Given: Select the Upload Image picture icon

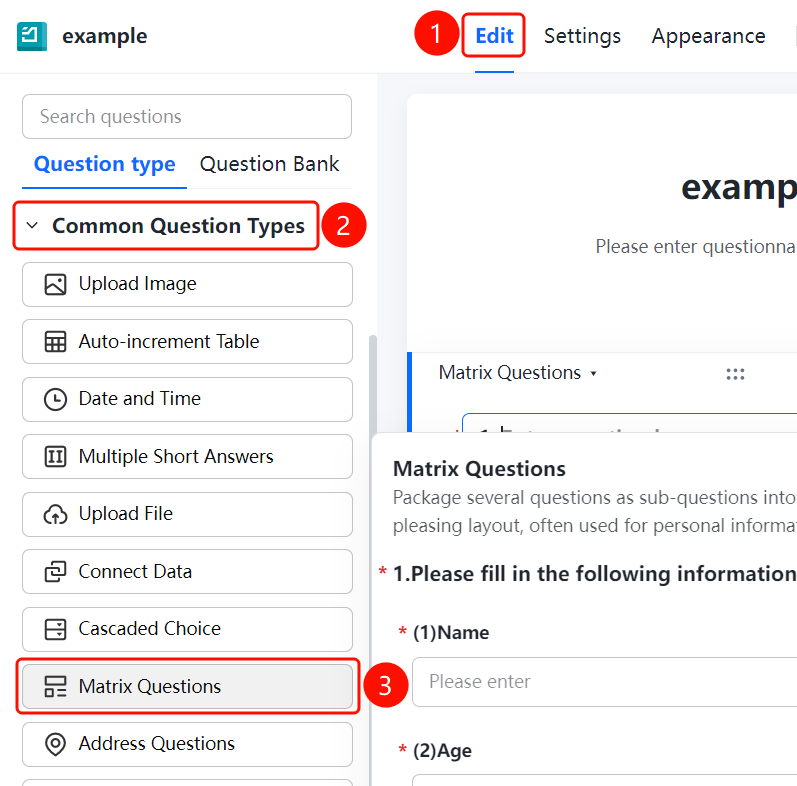Looking at the screenshot, I should [55, 284].
